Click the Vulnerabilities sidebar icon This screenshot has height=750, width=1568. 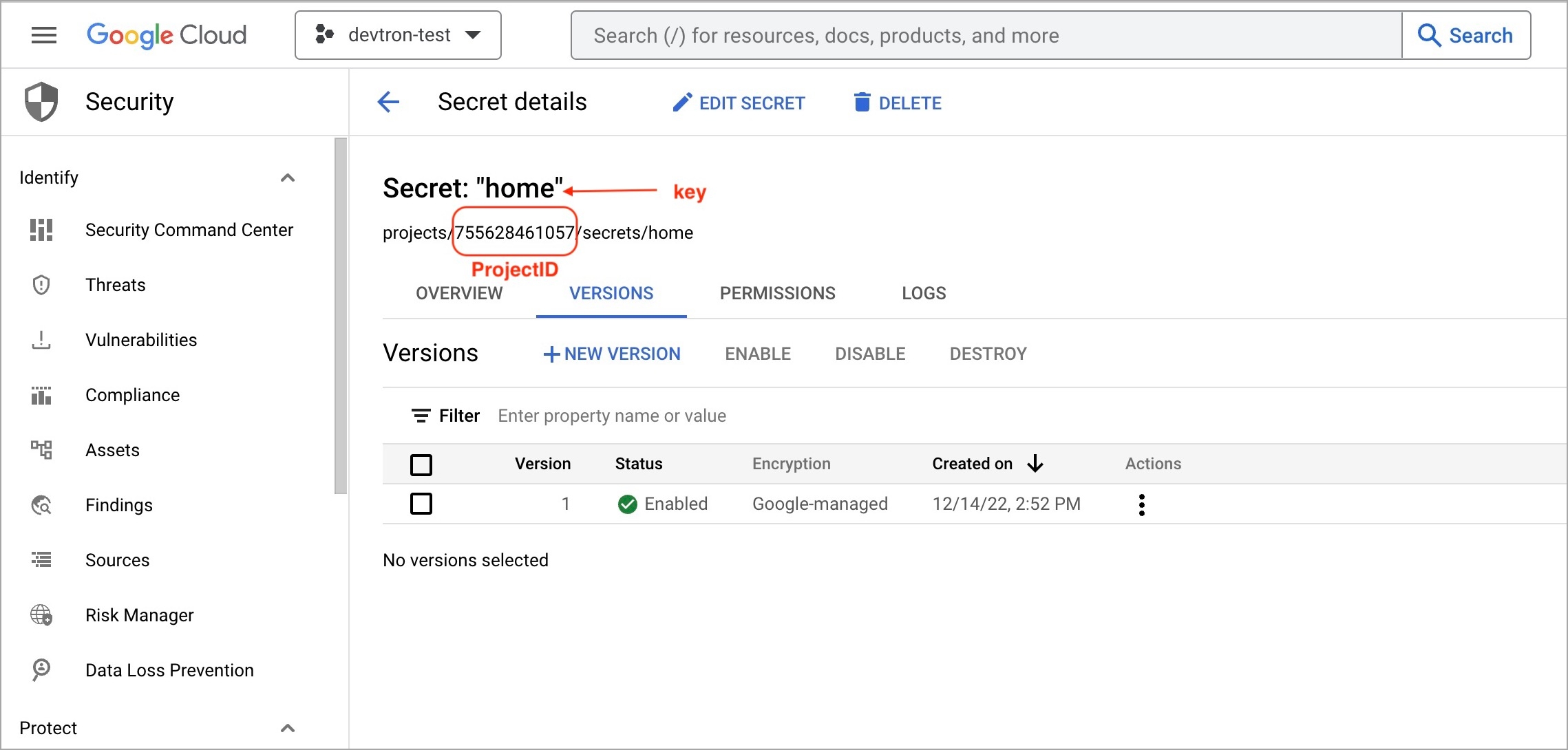click(x=41, y=340)
